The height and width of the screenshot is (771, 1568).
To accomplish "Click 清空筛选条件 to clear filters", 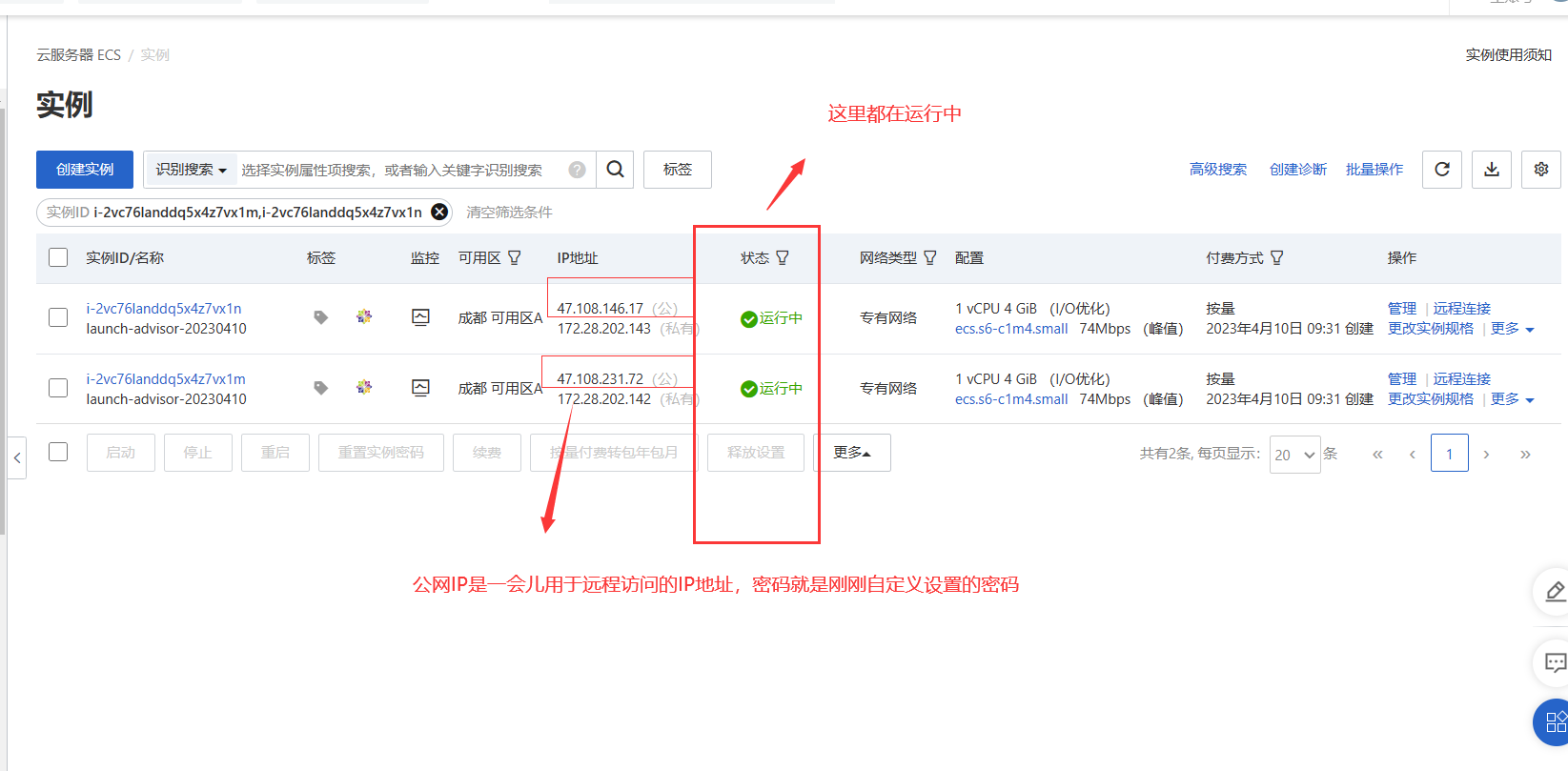I will pyautogui.click(x=509, y=213).
